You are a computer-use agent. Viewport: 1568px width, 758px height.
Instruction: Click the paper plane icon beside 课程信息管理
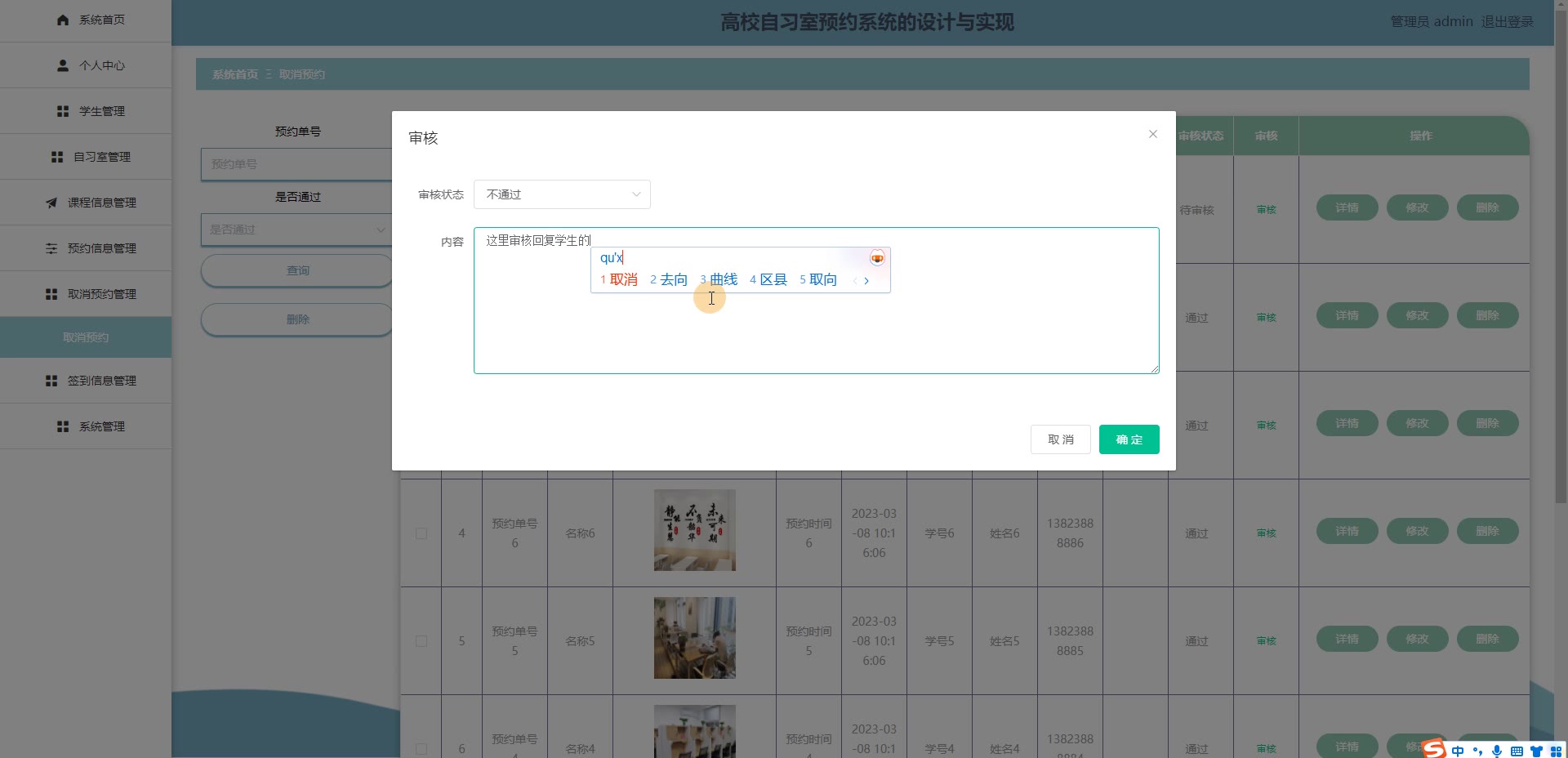pos(51,203)
